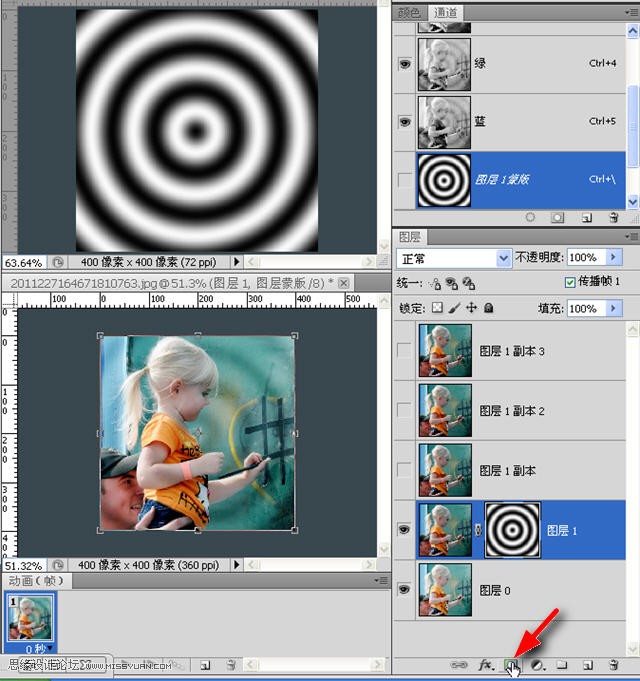Show the 图层 1 副本 3 layer
The image size is (640, 681).
404,350
